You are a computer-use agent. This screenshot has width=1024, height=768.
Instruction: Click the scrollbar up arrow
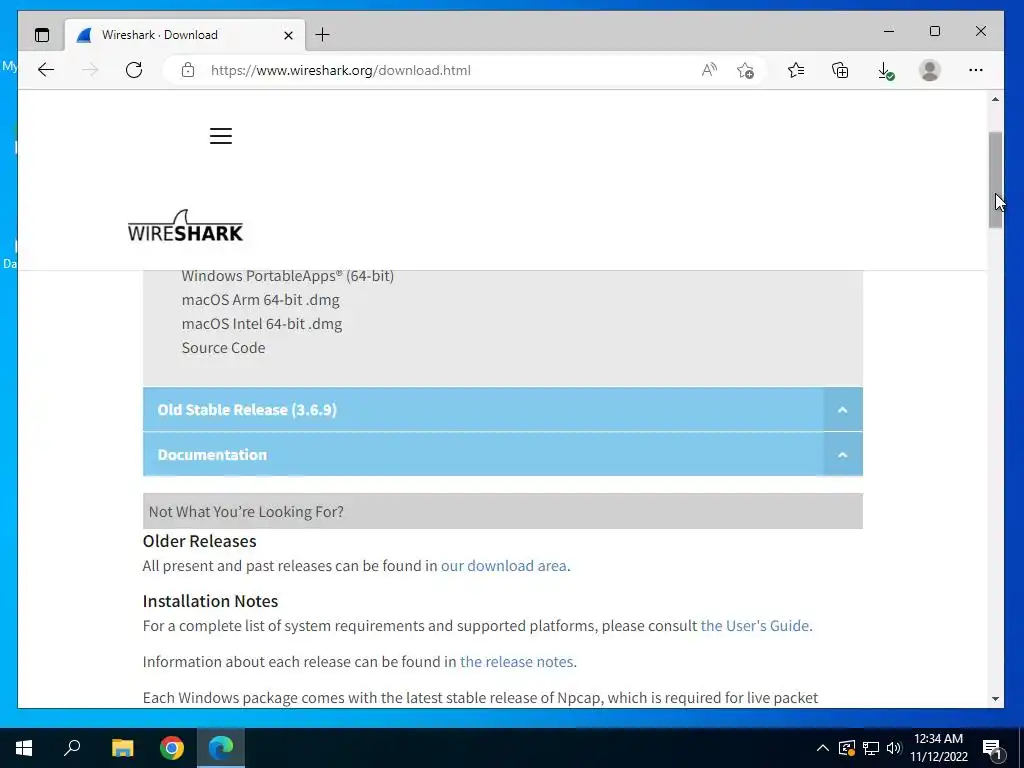pyautogui.click(x=995, y=99)
